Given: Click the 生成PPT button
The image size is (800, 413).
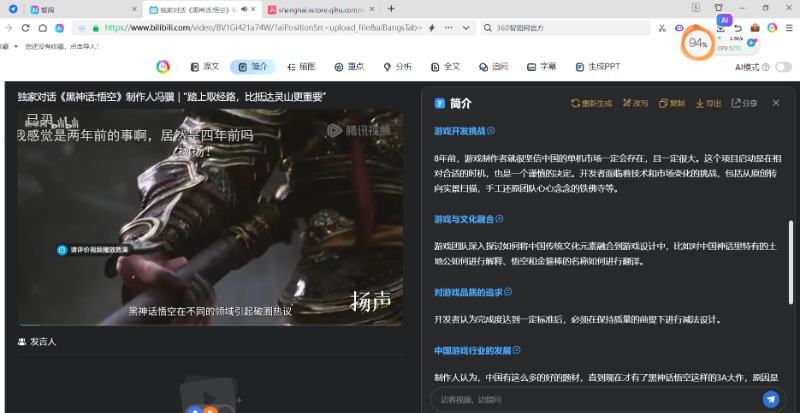Looking at the screenshot, I should click(x=597, y=67).
